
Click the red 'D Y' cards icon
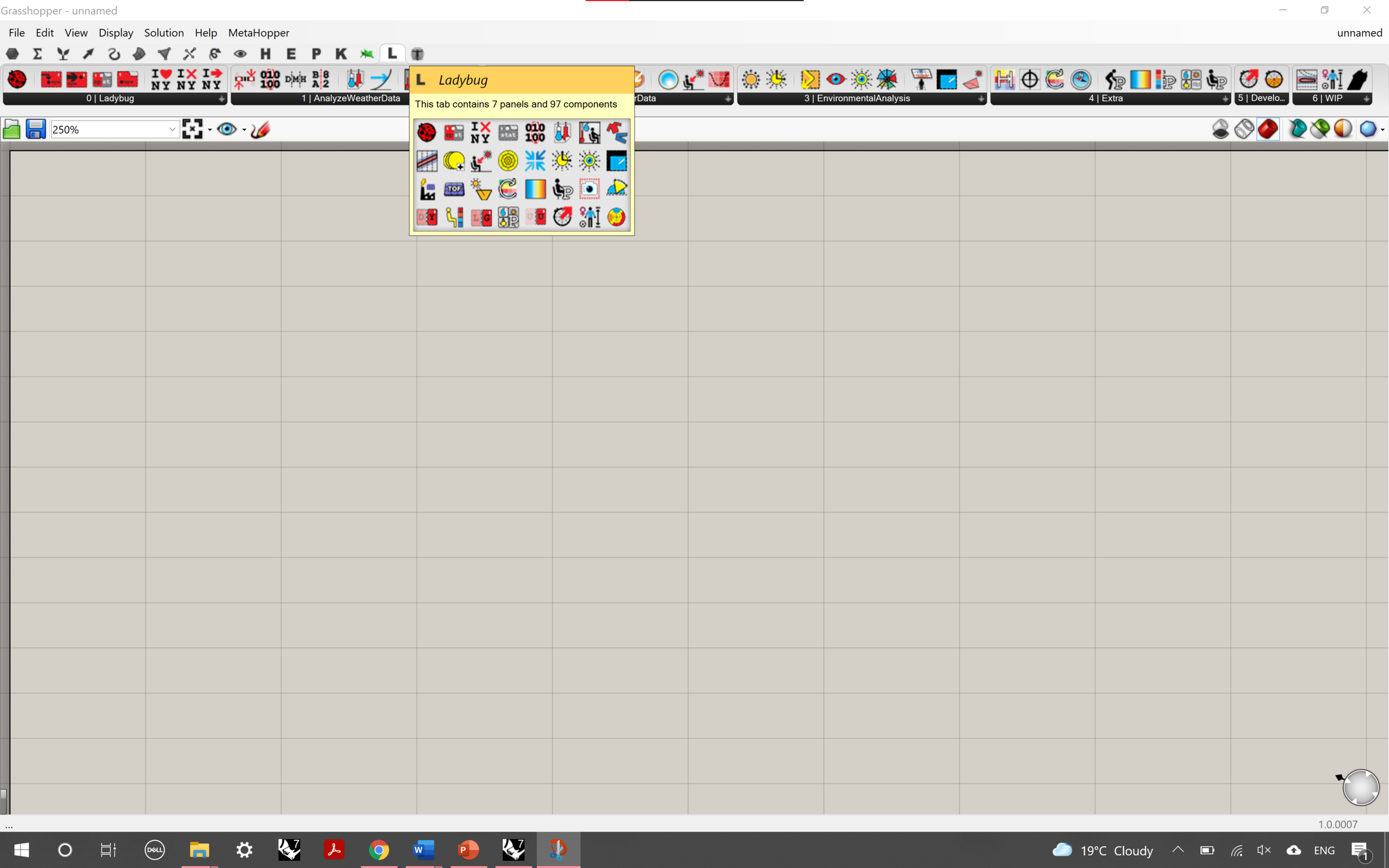click(x=427, y=217)
